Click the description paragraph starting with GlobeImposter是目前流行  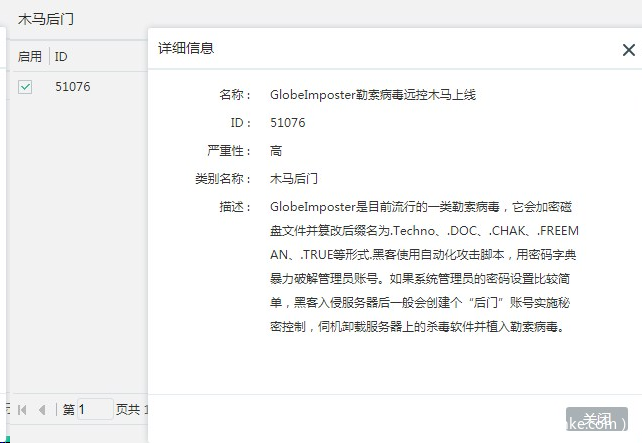pyautogui.click(x=424, y=267)
